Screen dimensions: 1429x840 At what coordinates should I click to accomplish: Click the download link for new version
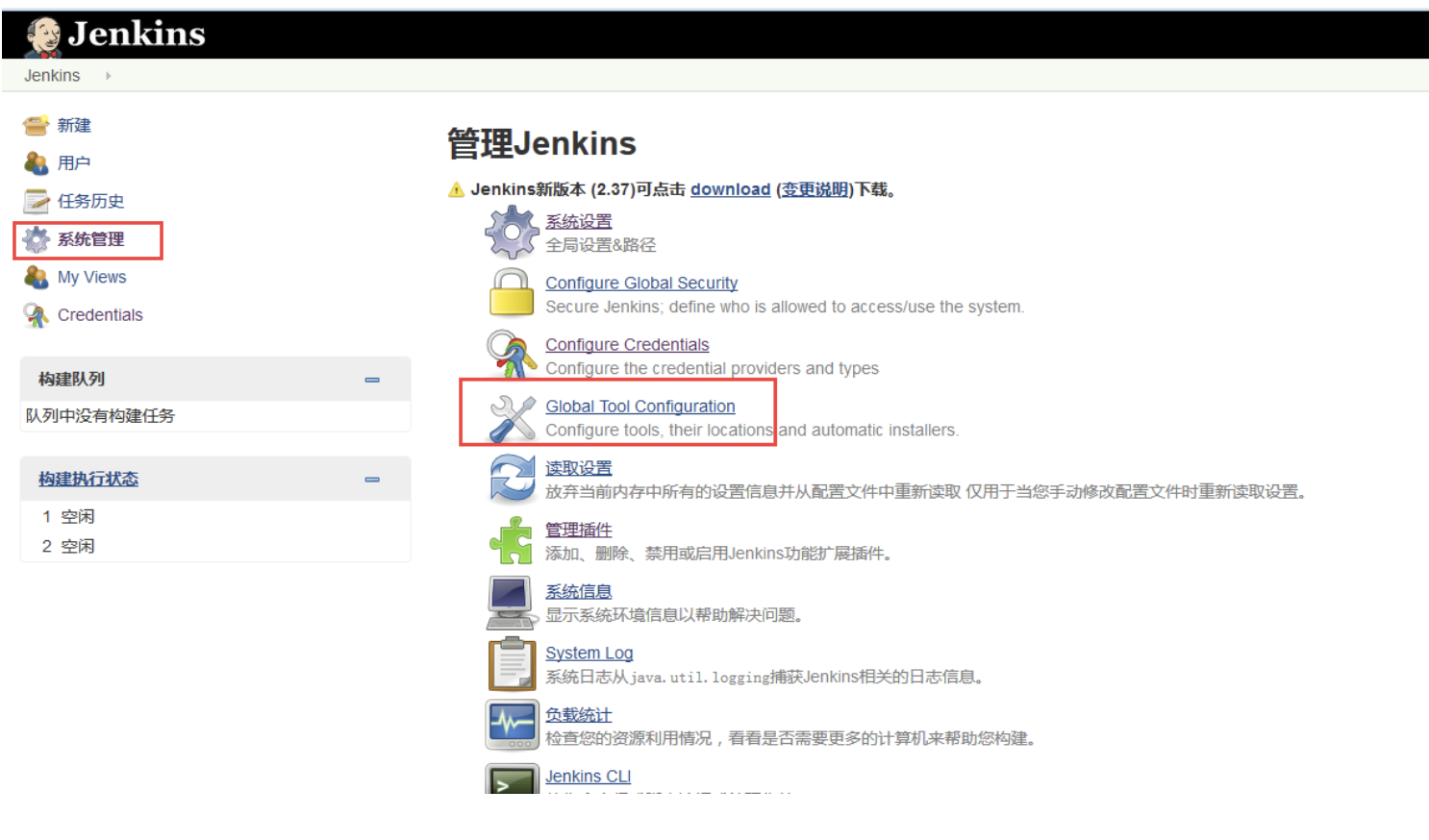point(730,189)
